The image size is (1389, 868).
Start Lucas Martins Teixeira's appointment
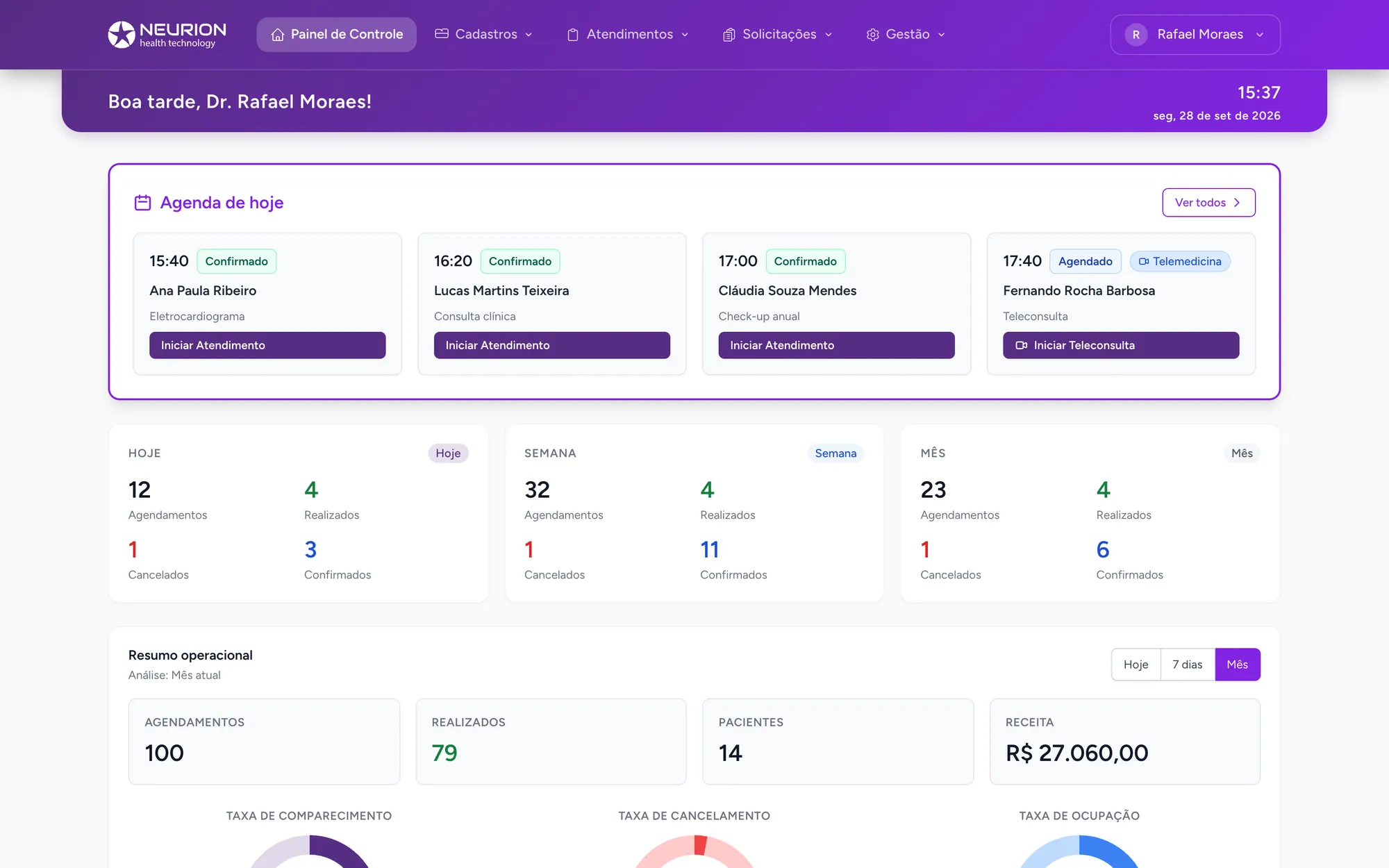[x=552, y=345]
